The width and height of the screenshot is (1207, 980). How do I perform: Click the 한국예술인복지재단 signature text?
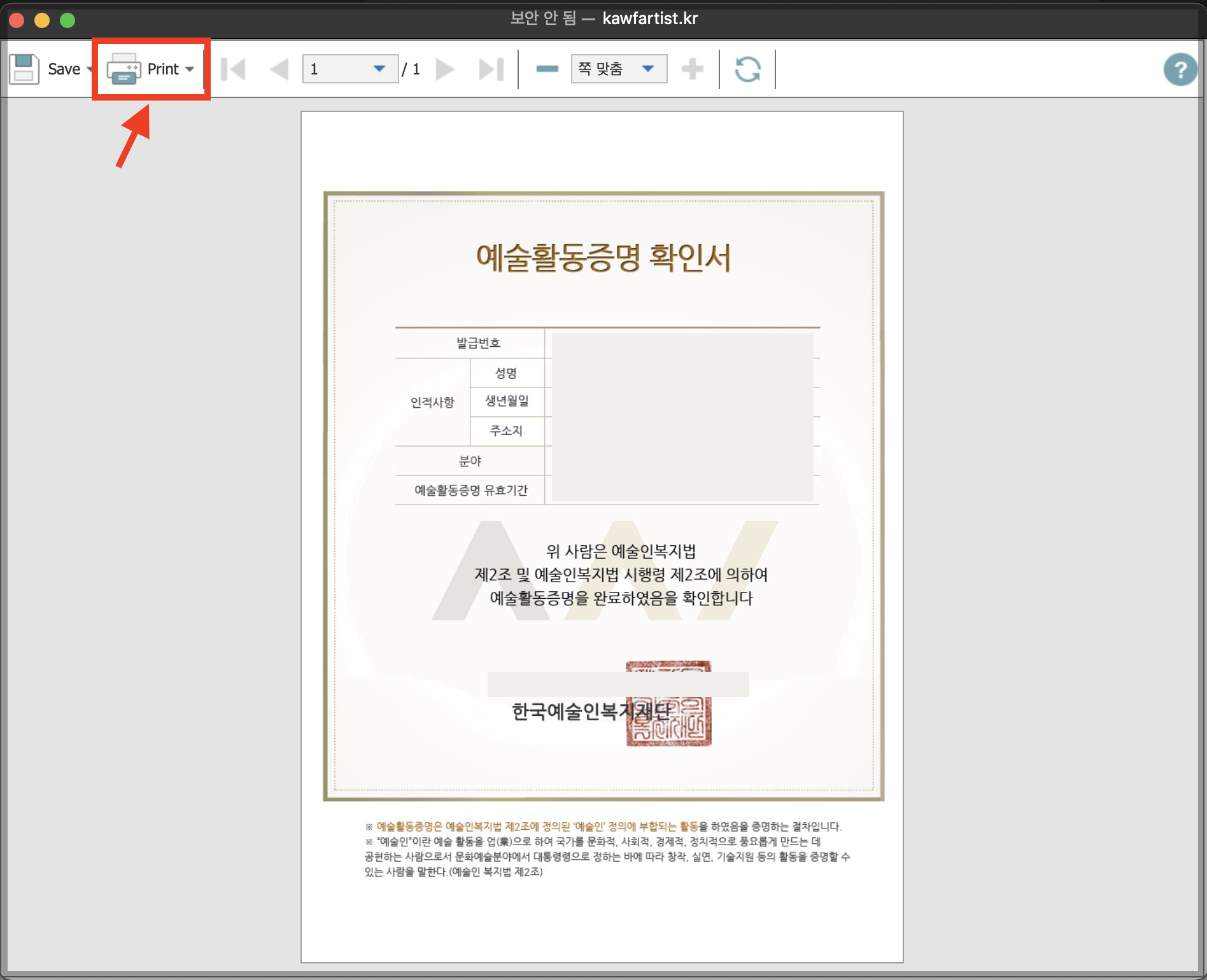coord(591,711)
